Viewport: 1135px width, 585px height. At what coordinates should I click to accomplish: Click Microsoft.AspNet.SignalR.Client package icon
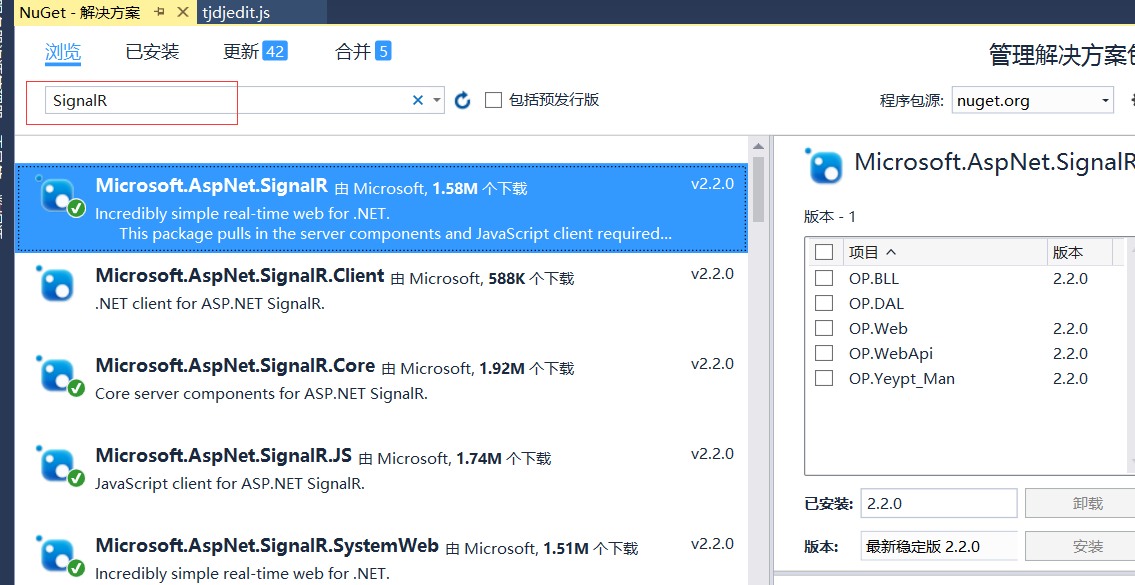point(56,284)
